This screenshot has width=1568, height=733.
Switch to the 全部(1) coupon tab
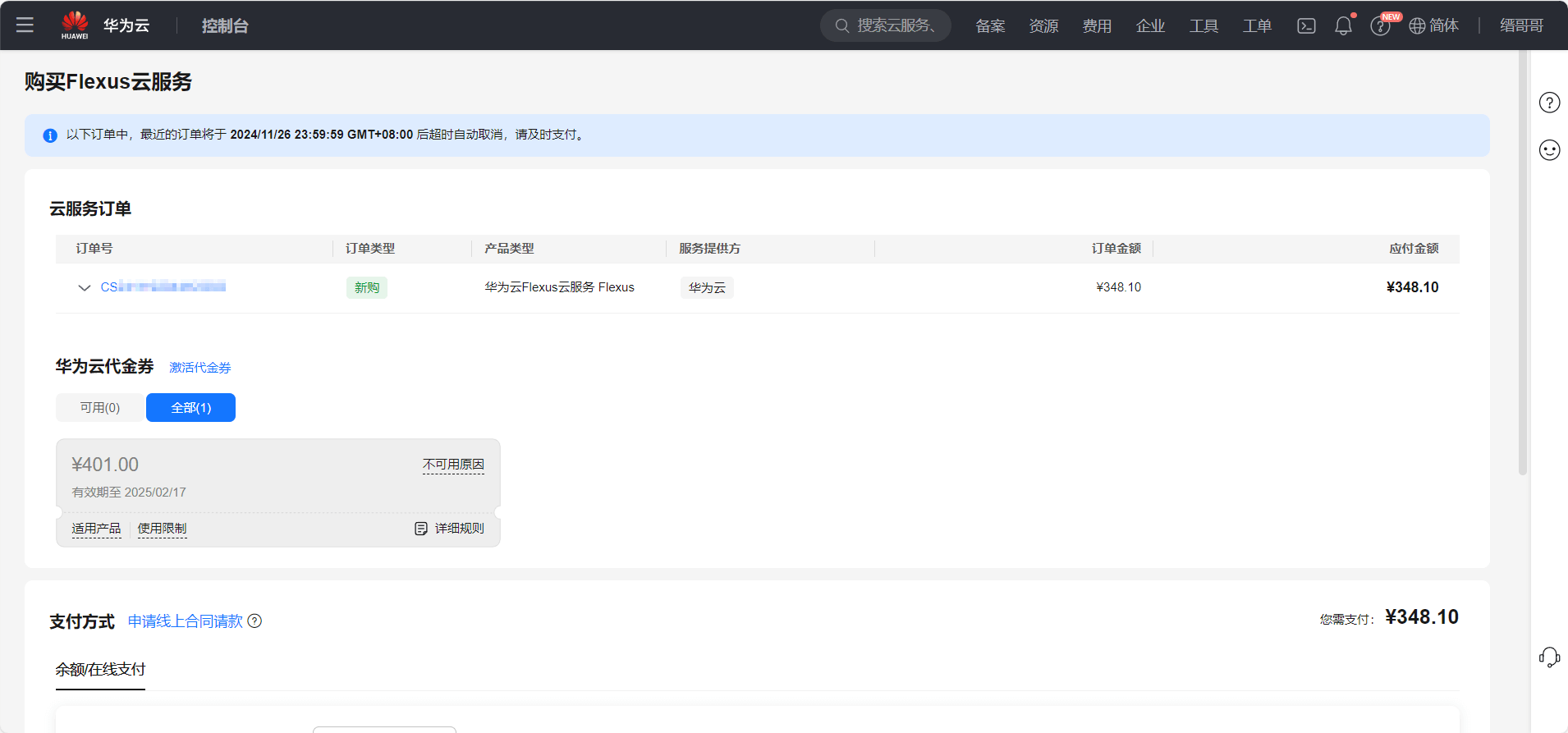[190, 408]
